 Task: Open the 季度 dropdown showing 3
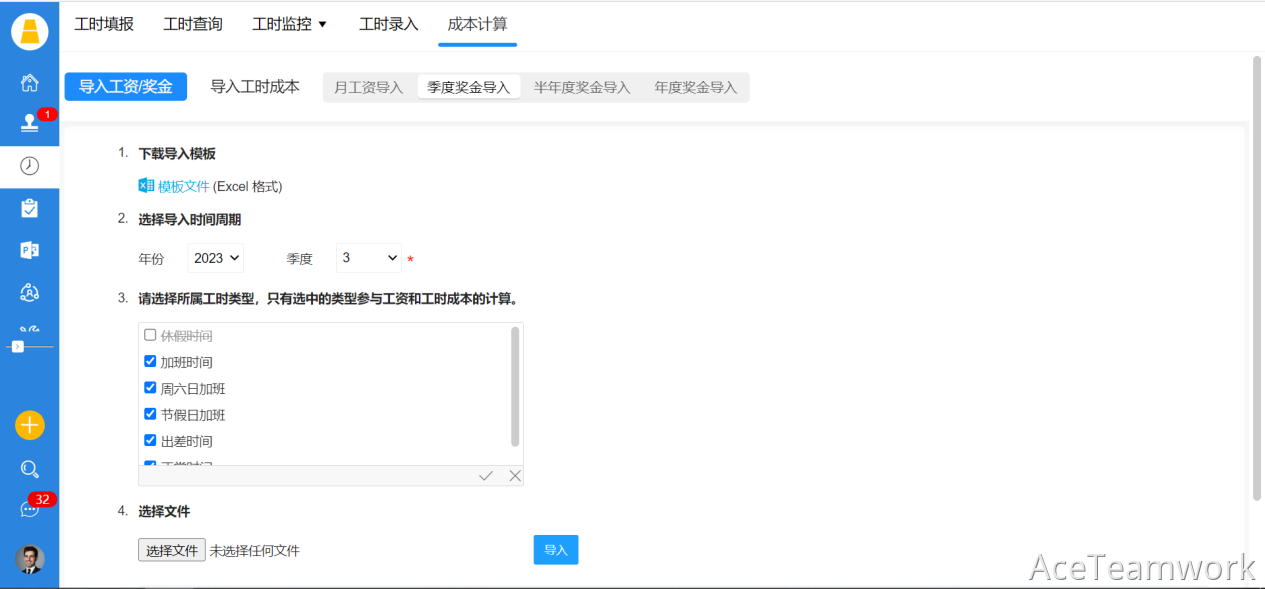368,258
